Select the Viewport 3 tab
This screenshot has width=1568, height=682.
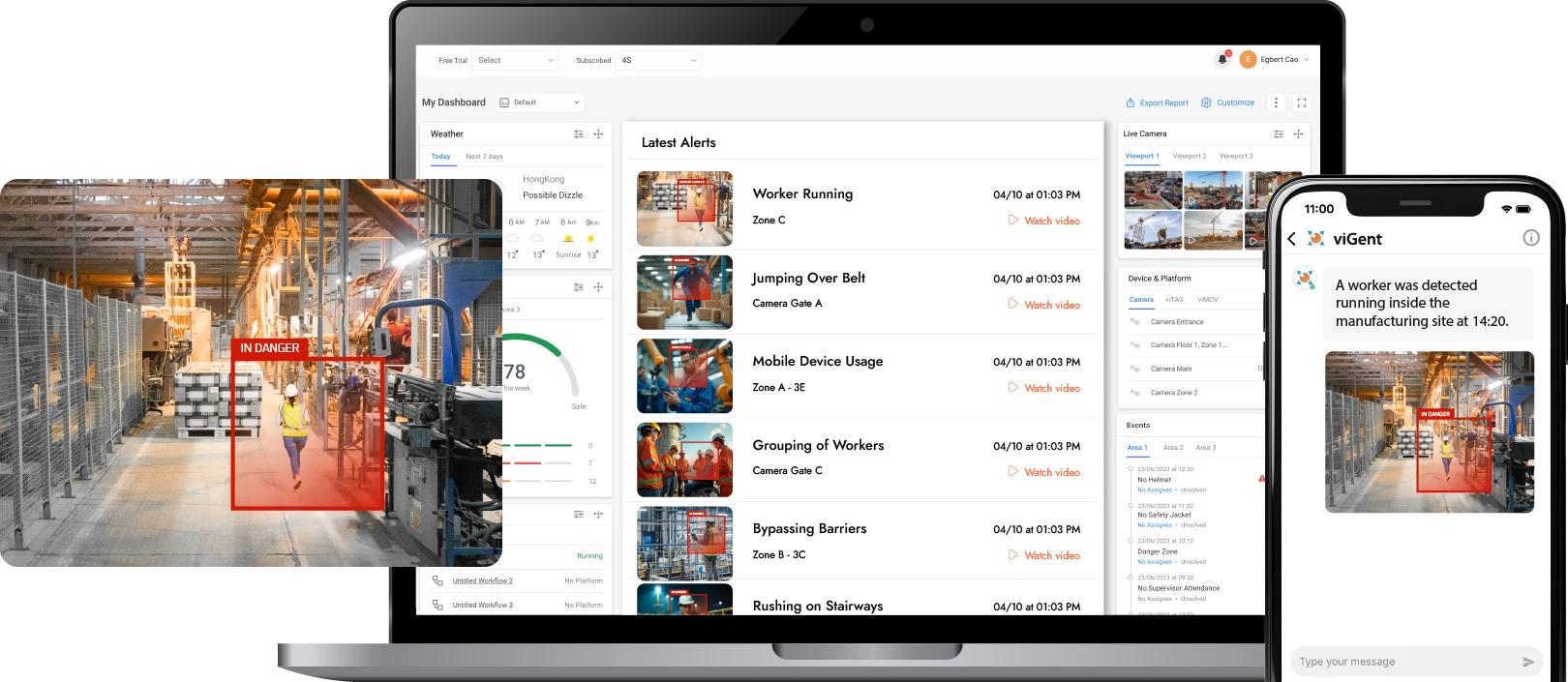coord(1236,156)
